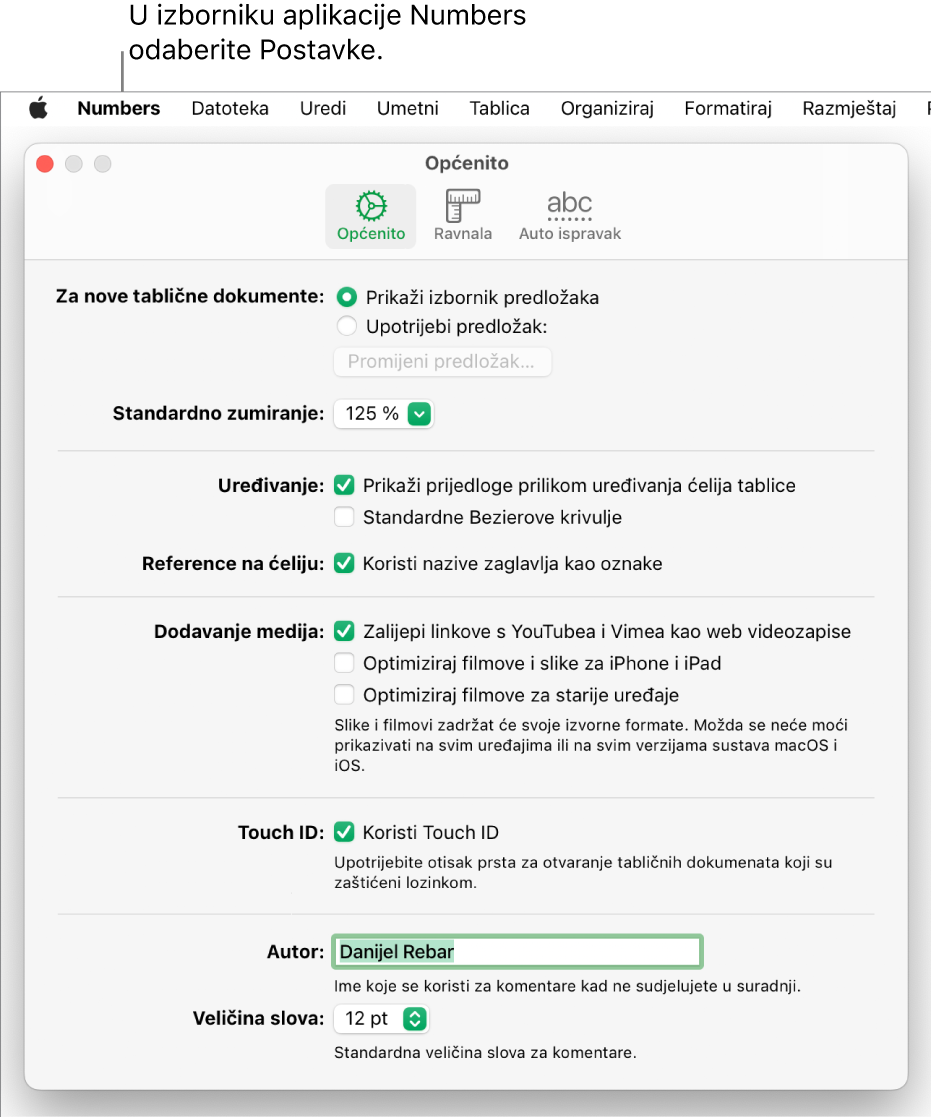Click the Autor name input field

517,952
